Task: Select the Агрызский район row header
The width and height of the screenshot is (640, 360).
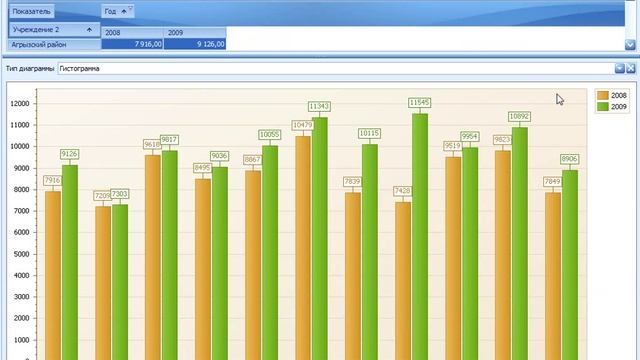Action: [x=55, y=44]
